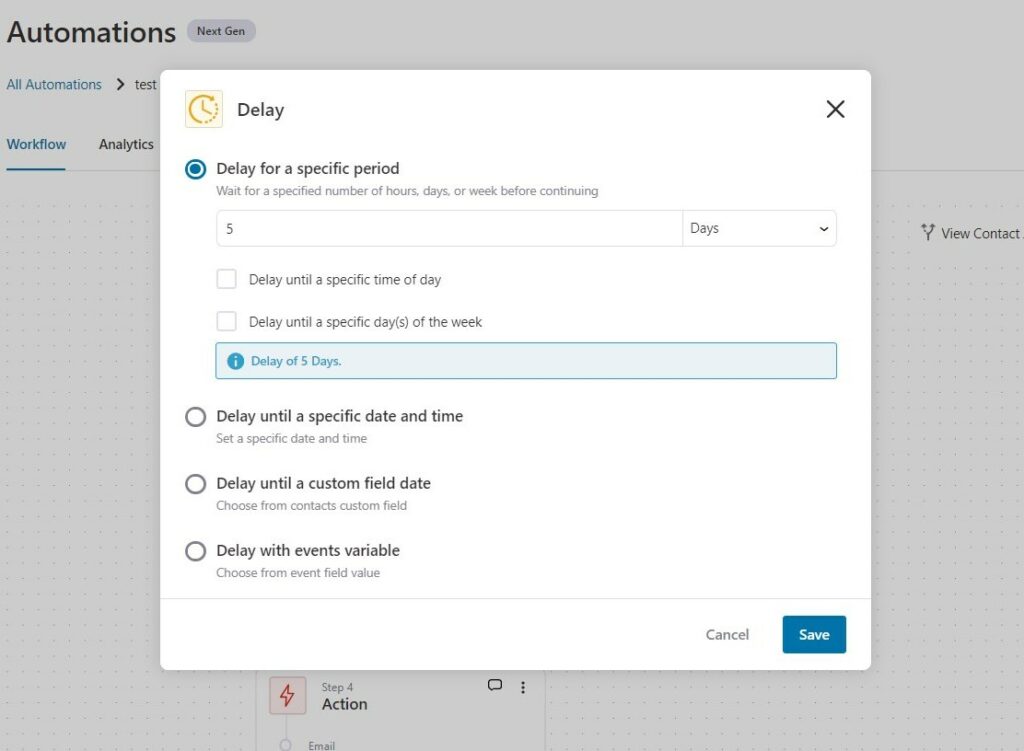Click the Email label under Step 4
This screenshot has height=751, width=1024.
click(x=321, y=745)
